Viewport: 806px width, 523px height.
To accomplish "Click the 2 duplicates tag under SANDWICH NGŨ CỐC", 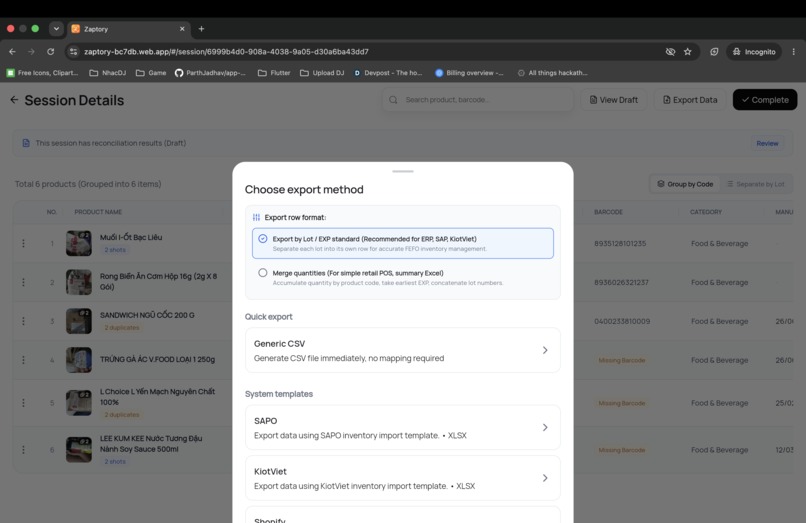I will 122,328.
